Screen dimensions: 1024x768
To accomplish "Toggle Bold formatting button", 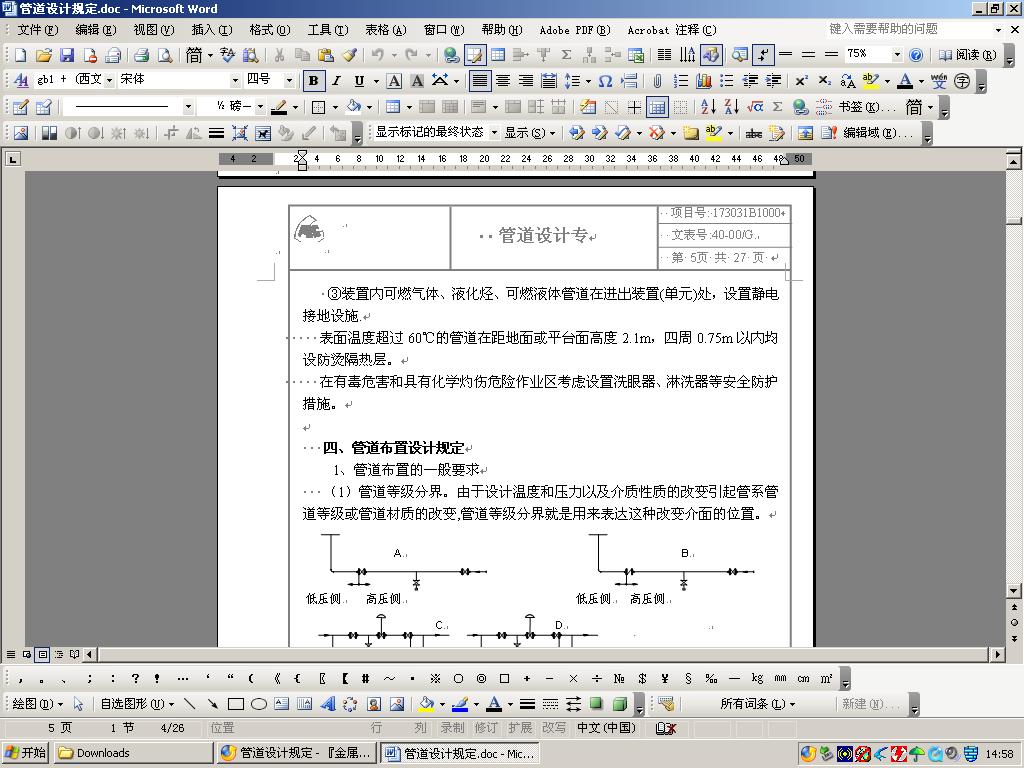I will pyautogui.click(x=314, y=81).
